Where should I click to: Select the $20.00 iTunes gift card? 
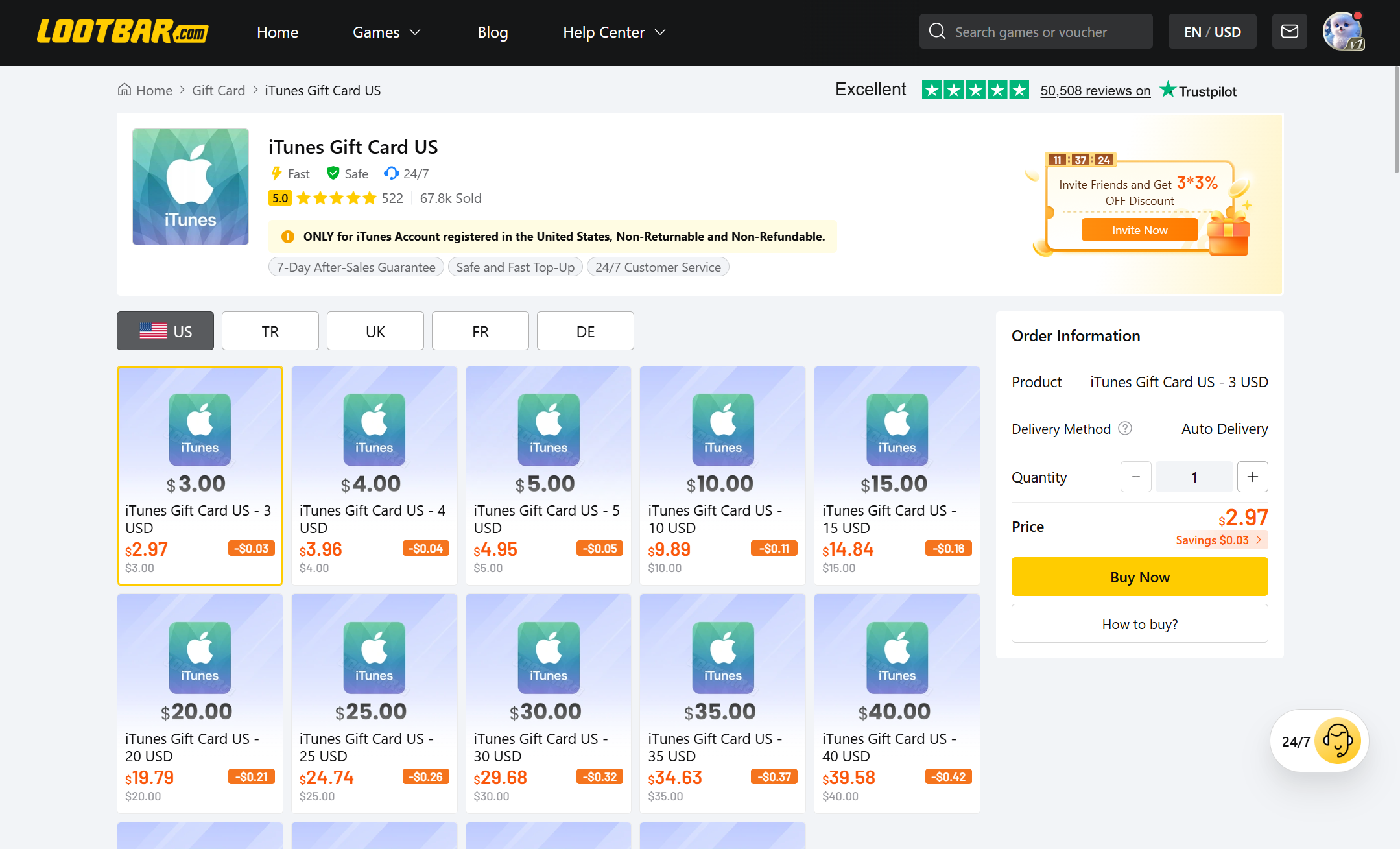pyautogui.click(x=200, y=704)
